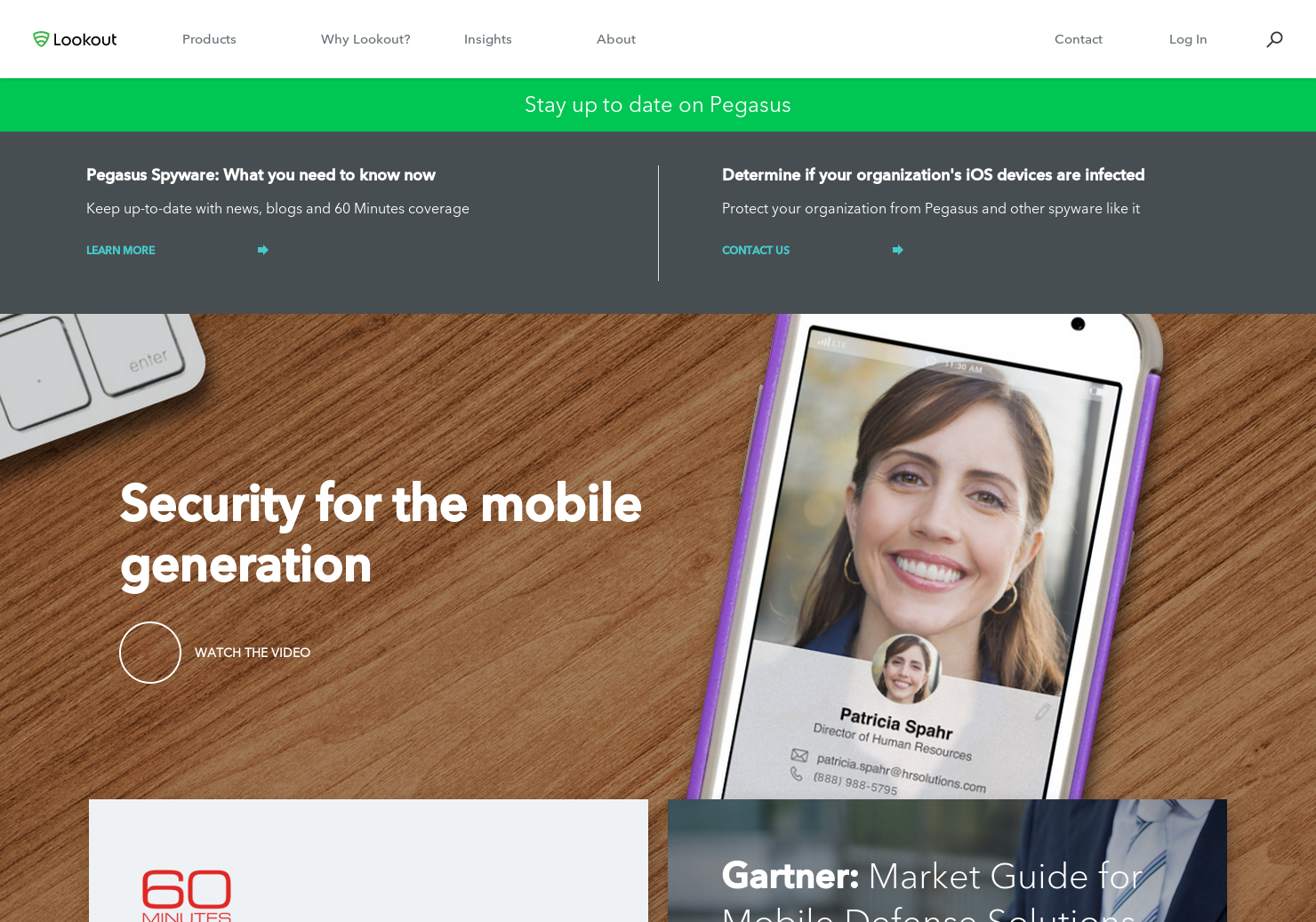Click the Security for the mobile generation headline
This screenshot has width=1316, height=922.
[x=381, y=533]
